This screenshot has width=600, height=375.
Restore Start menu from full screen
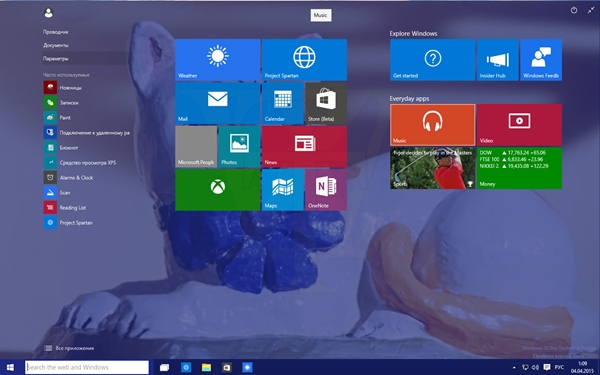591,10
